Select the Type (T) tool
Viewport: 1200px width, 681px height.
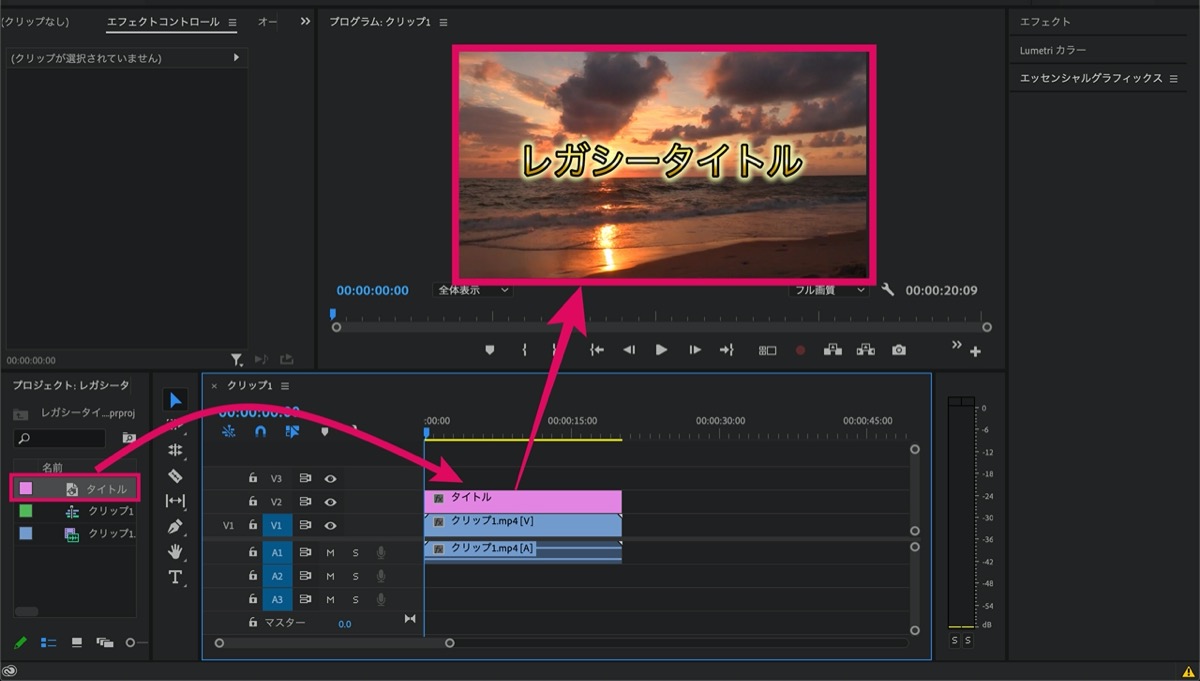click(x=176, y=577)
